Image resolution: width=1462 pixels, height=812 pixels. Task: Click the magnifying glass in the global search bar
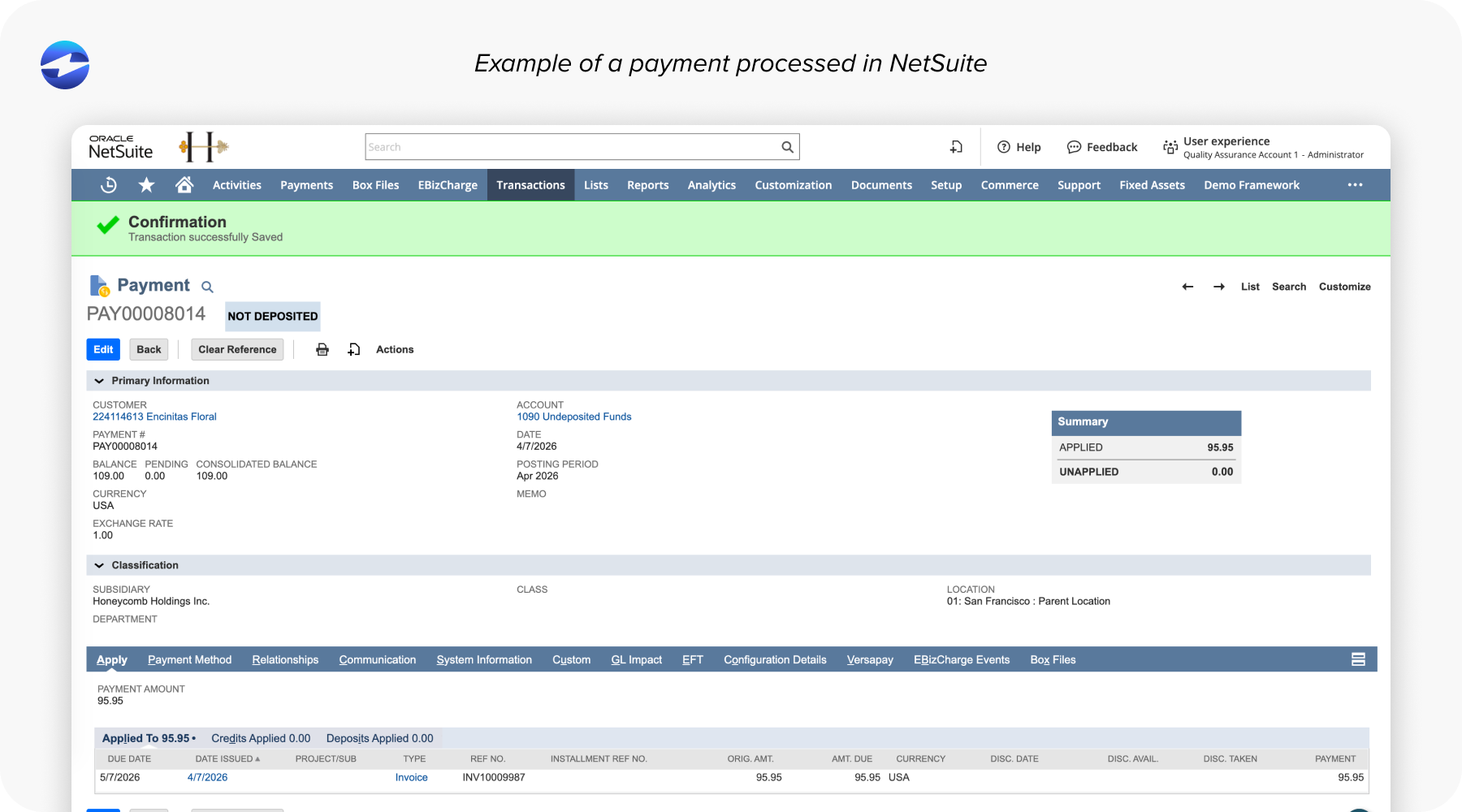pyautogui.click(x=785, y=146)
